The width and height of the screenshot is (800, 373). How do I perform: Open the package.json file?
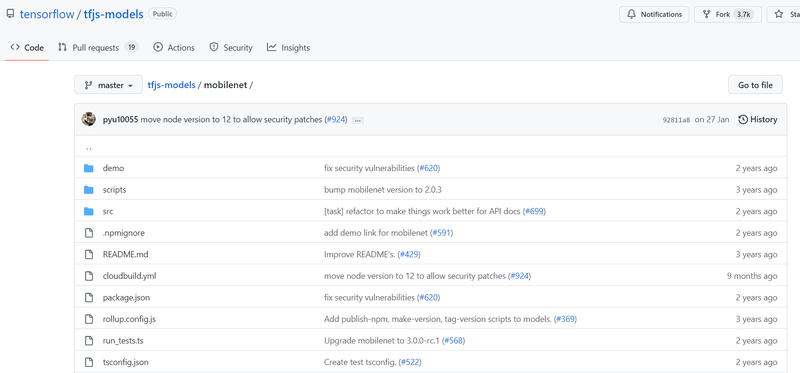tap(126, 297)
